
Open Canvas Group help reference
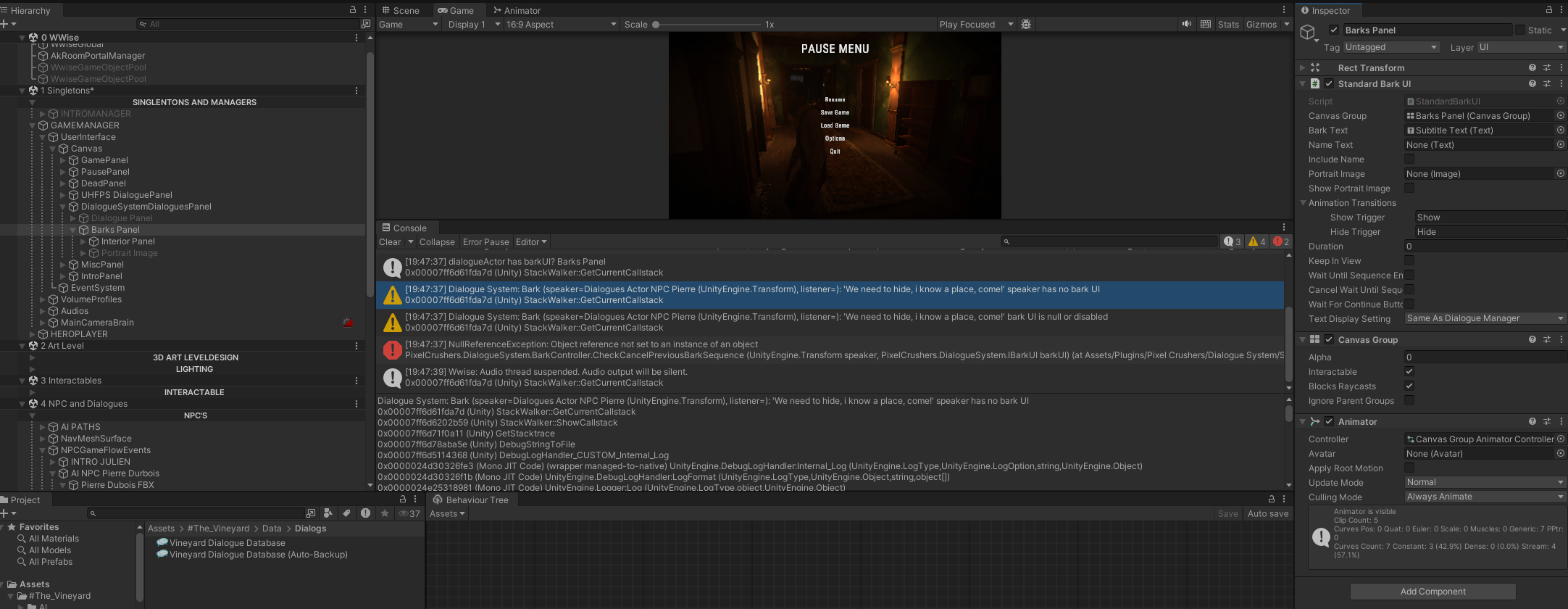1532,339
